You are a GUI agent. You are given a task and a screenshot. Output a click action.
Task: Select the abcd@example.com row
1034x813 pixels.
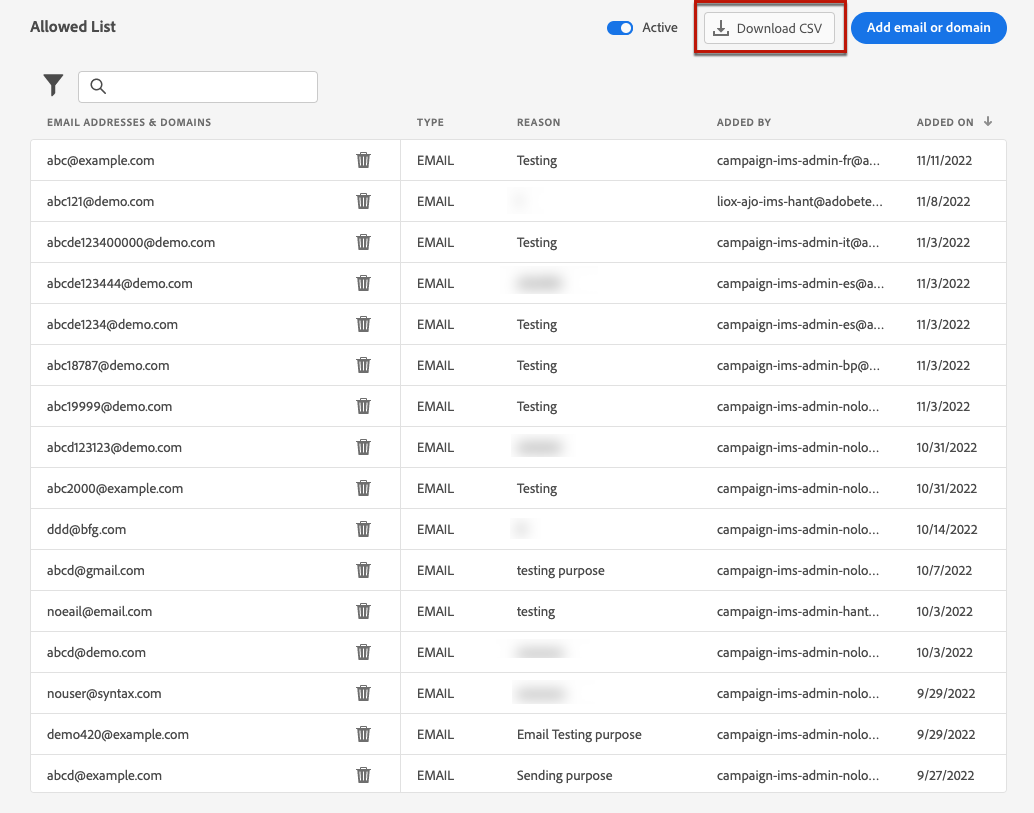pos(104,775)
